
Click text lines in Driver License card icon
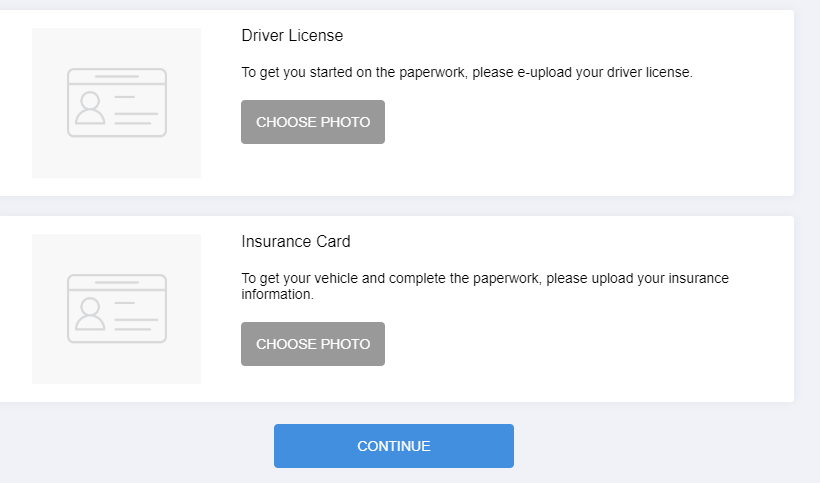pos(136,110)
